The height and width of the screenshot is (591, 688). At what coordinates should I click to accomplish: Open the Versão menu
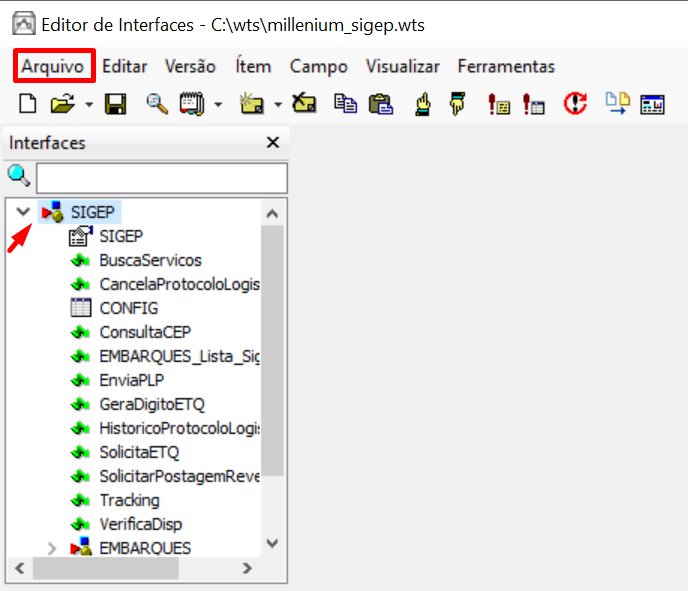tap(190, 67)
